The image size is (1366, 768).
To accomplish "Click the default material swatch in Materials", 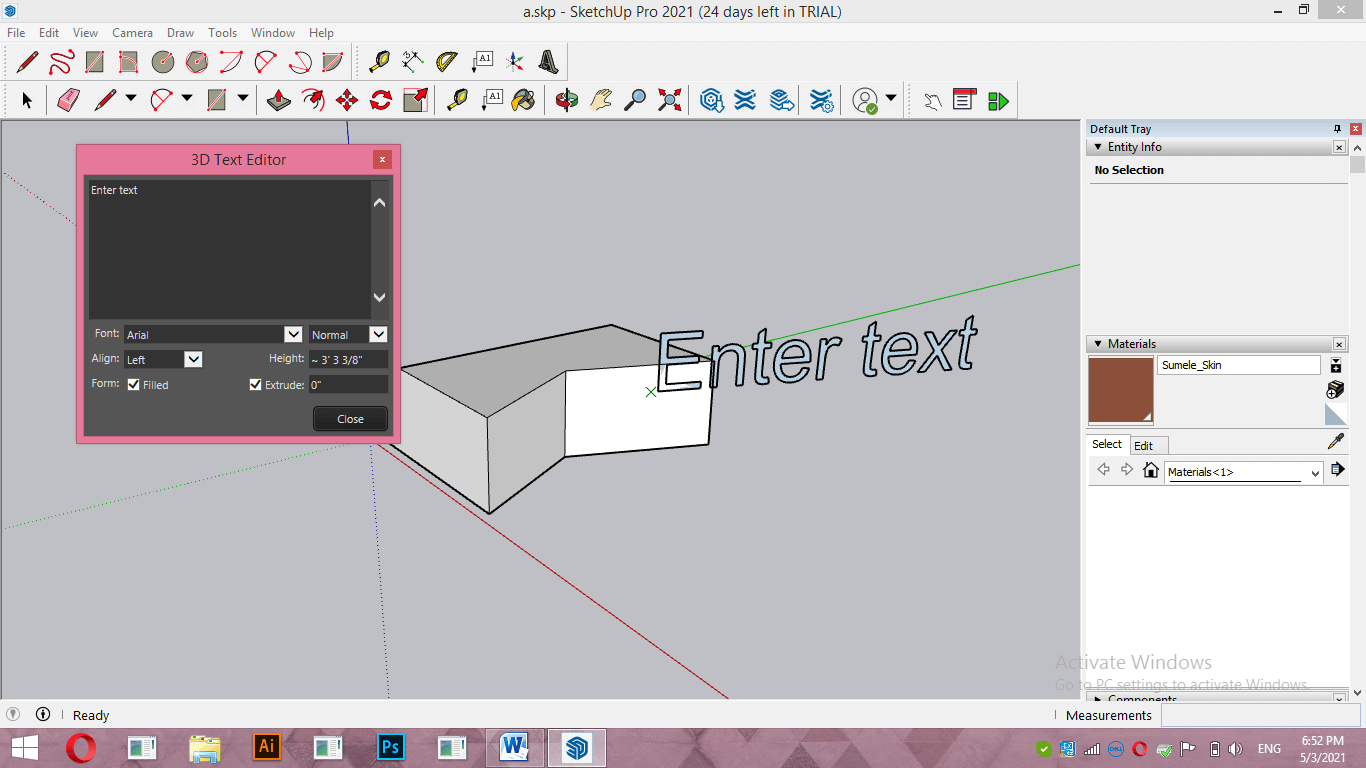I will coord(1335,414).
